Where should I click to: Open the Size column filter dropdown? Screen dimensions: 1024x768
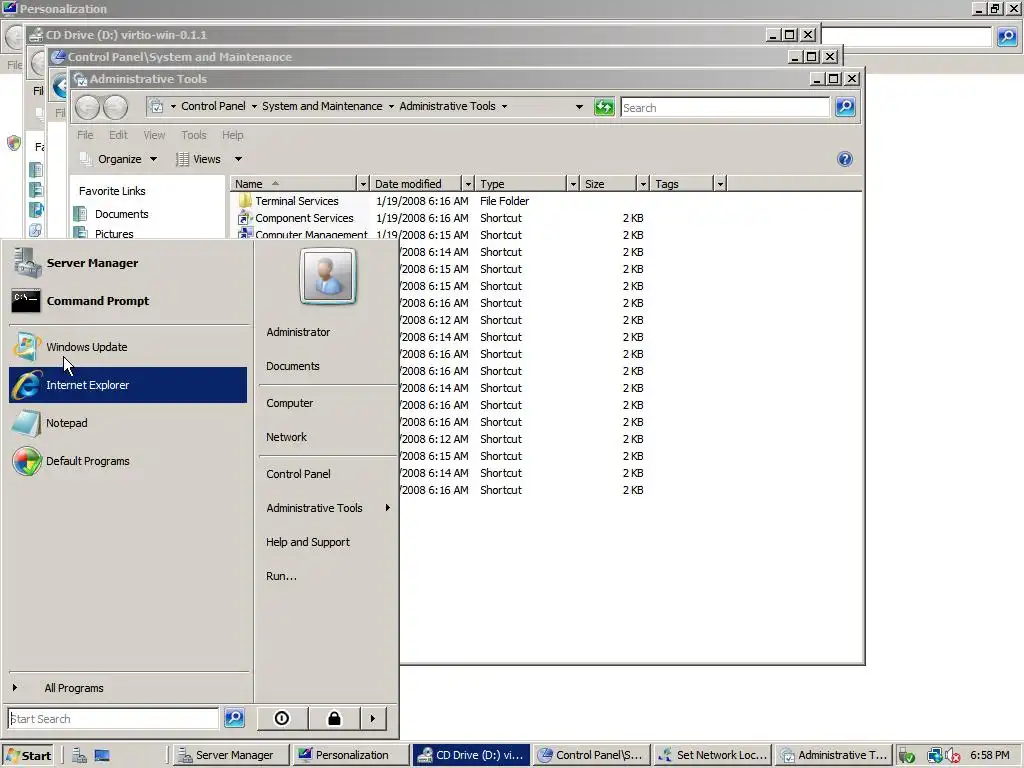pyautogui.click(x=643, y=184)
